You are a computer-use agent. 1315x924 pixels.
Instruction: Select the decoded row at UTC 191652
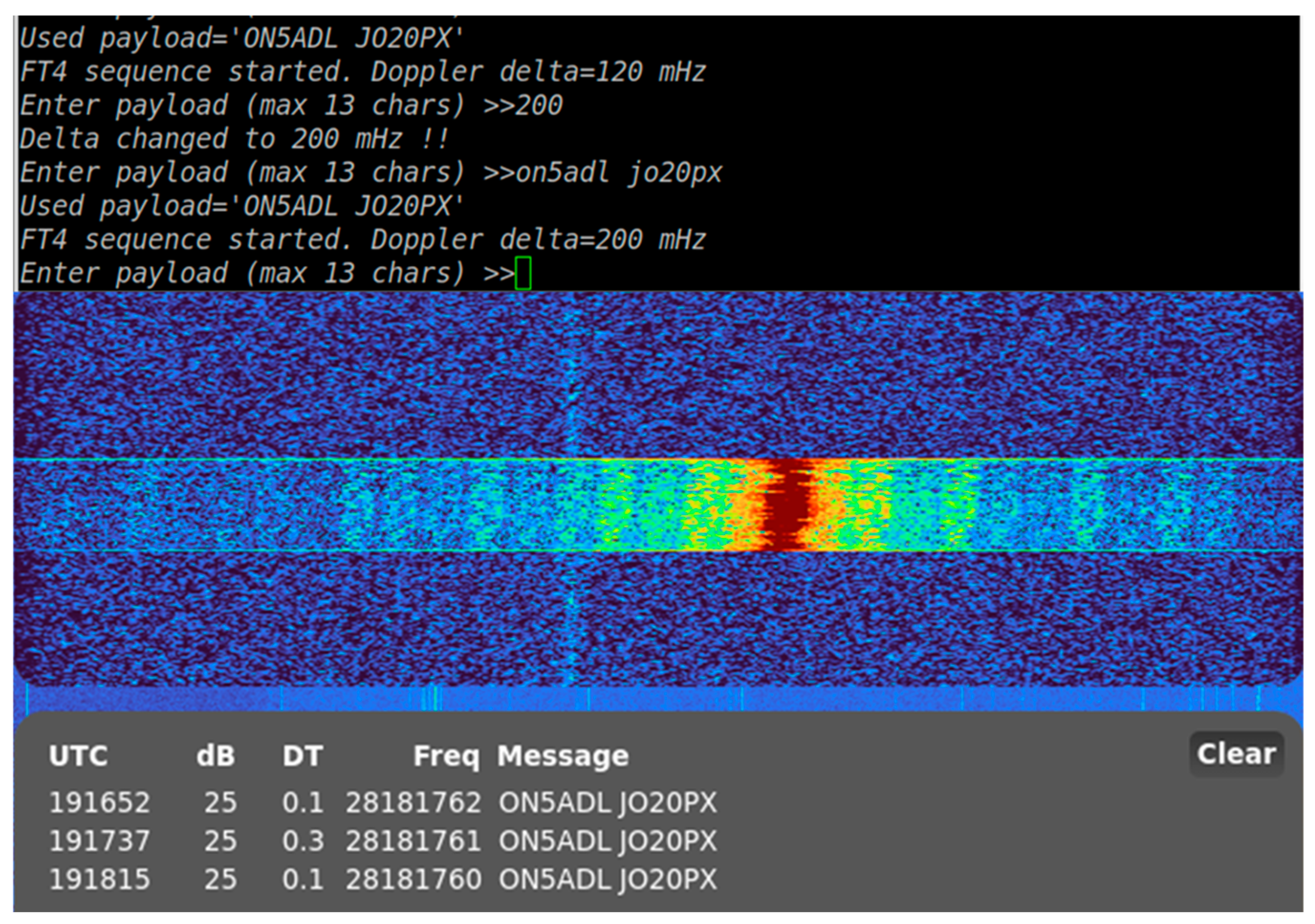click(99, 803)
